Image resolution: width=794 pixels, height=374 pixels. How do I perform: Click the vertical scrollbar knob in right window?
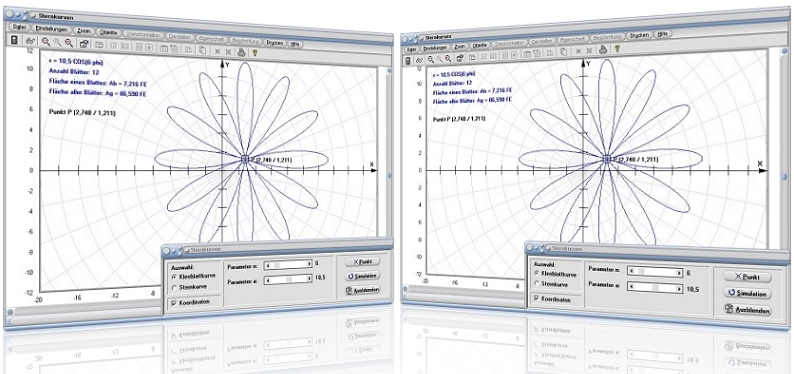coord(784,177)
